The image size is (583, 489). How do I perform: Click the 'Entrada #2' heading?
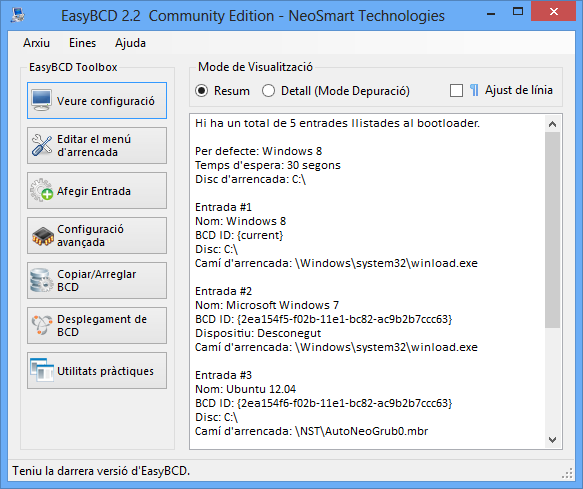pos(223,291)
